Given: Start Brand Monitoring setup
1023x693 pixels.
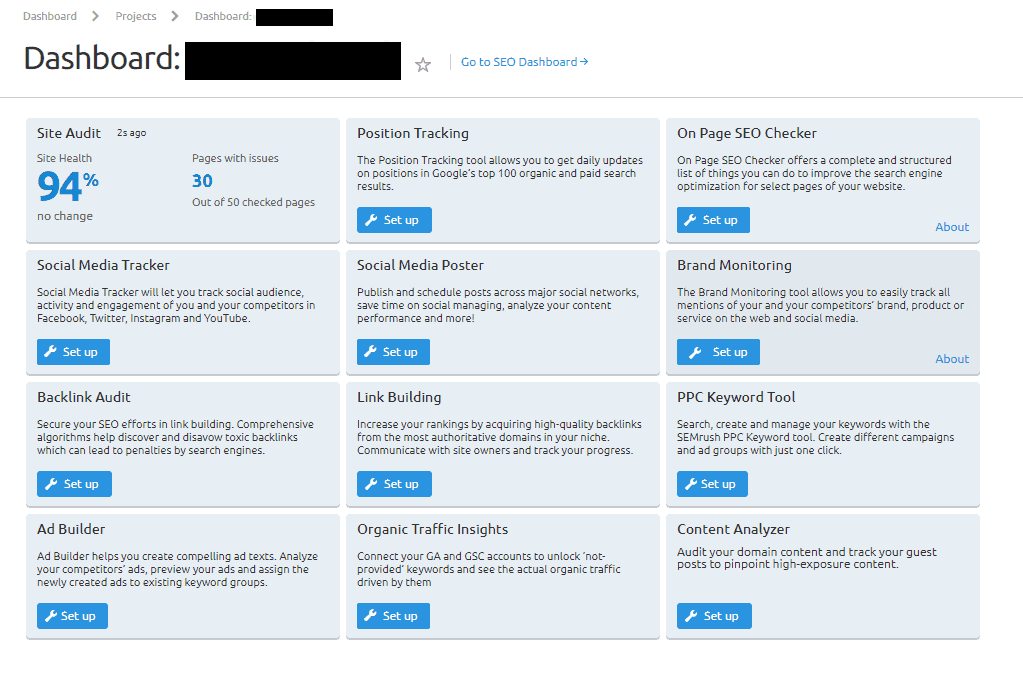Looking at the screenshot, I should (x=718, y=352).
